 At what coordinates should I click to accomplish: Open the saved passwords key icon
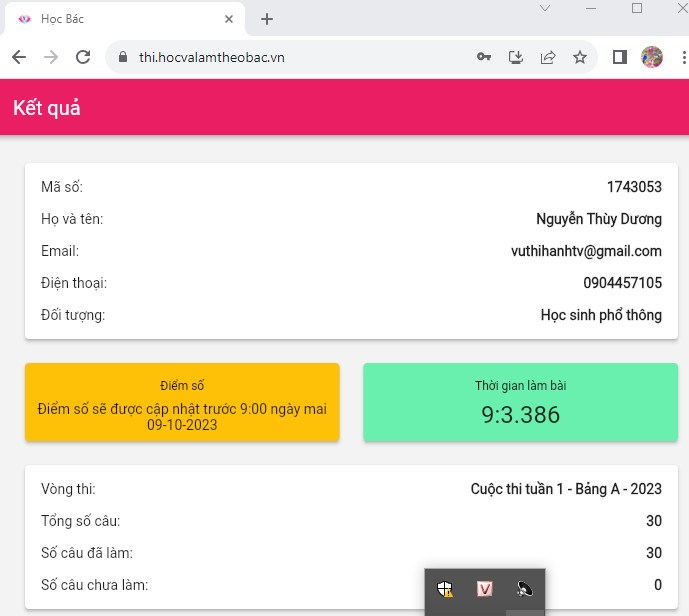click(x=484, y=57)
